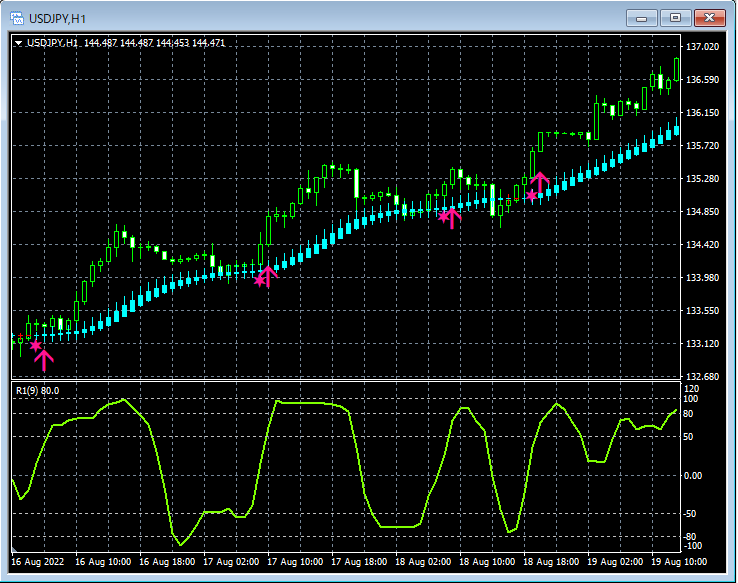Viewport: 738px width, 583px height.
Task: Select the USDJPY,H1 title text
Action: pyautogui.click(x=57, y=19)
